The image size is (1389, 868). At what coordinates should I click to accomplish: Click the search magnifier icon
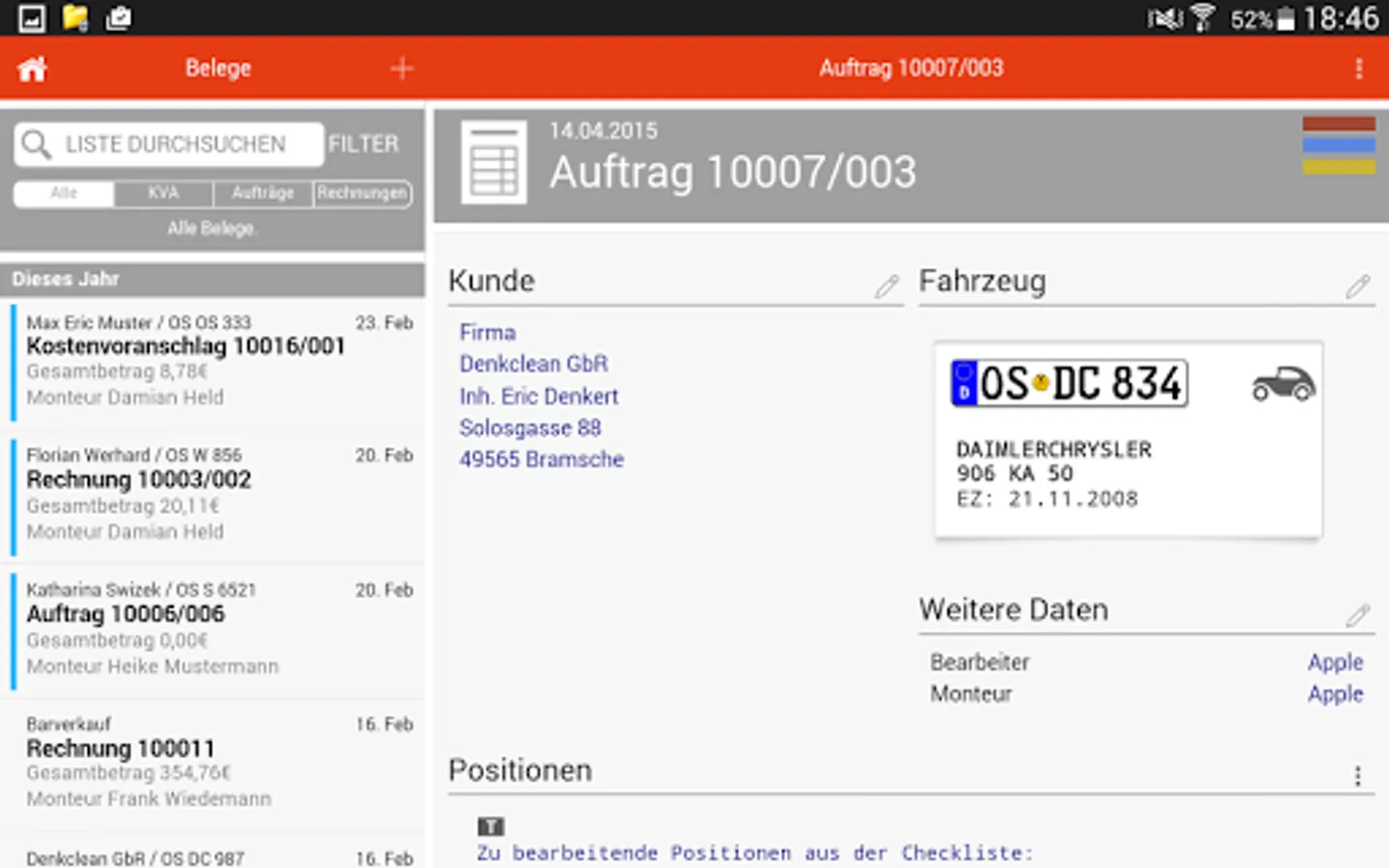coord(36,145)
